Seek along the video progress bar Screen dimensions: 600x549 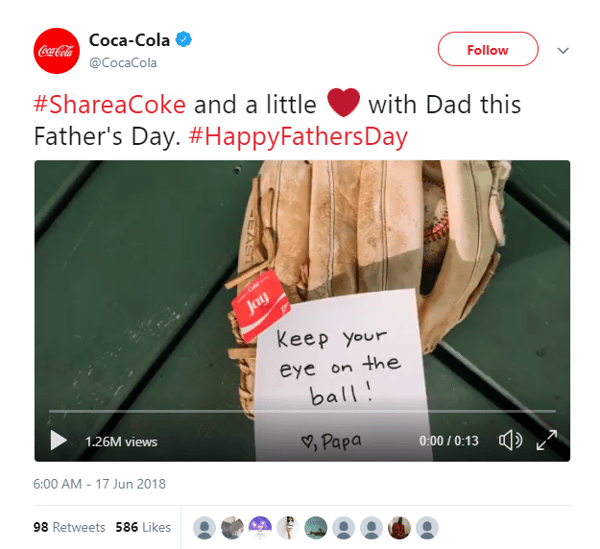tap(302, 411)
